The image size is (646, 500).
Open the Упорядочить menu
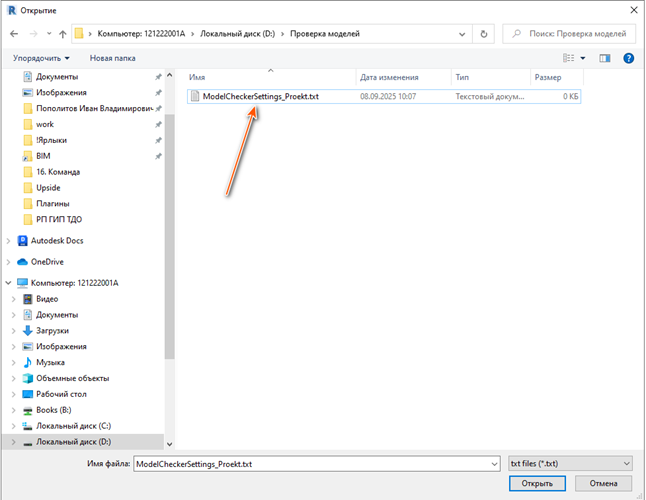(x=41, y=58)
